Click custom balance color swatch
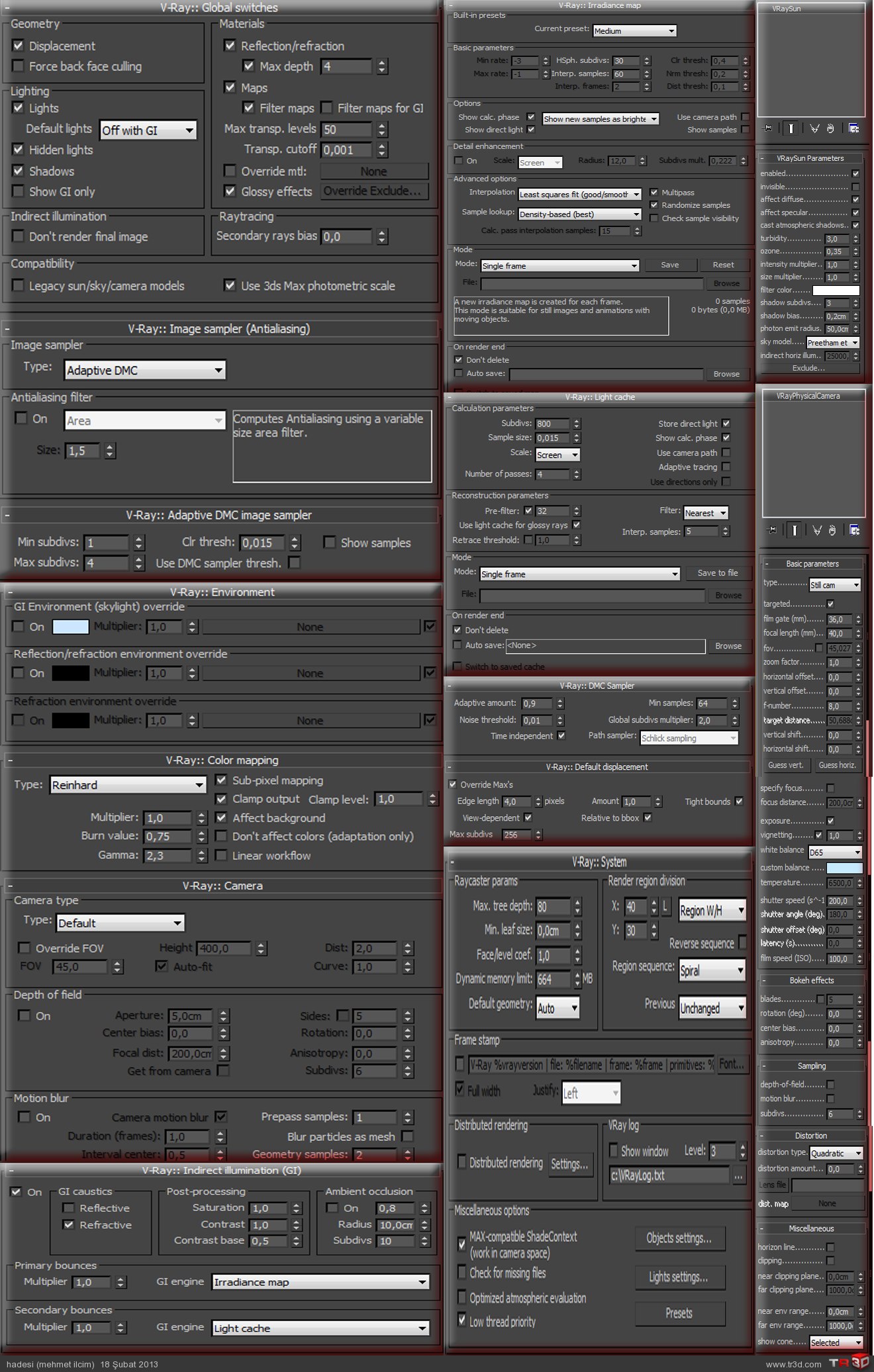Image resolution: width=874 pixels, height=1372 pixels. 845,868
